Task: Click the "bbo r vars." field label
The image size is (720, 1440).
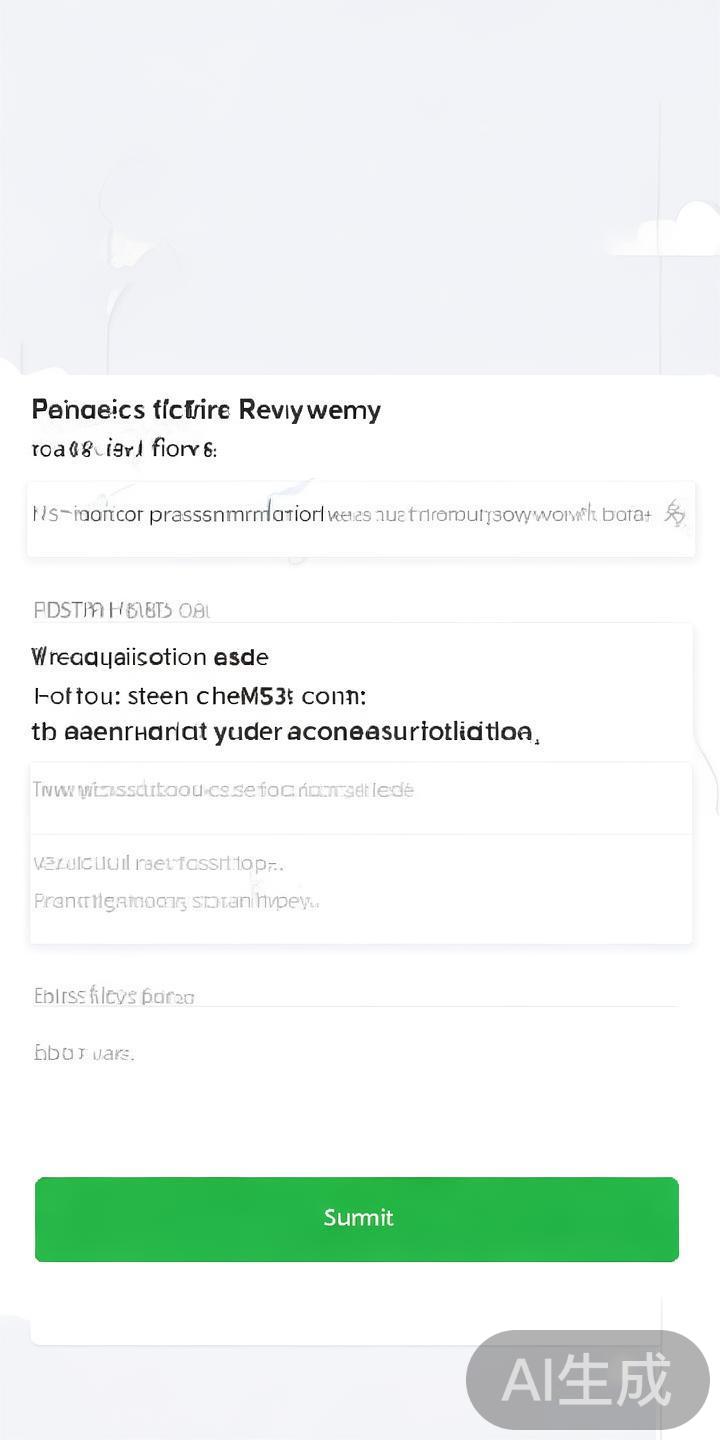Action: tap(84, 1052)
